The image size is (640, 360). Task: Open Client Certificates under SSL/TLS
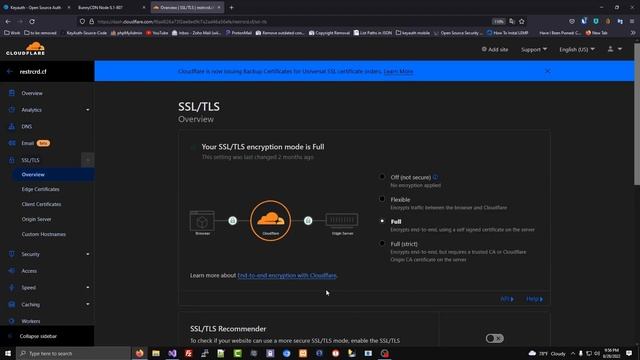pyautogui.click(x=41, y=204)
